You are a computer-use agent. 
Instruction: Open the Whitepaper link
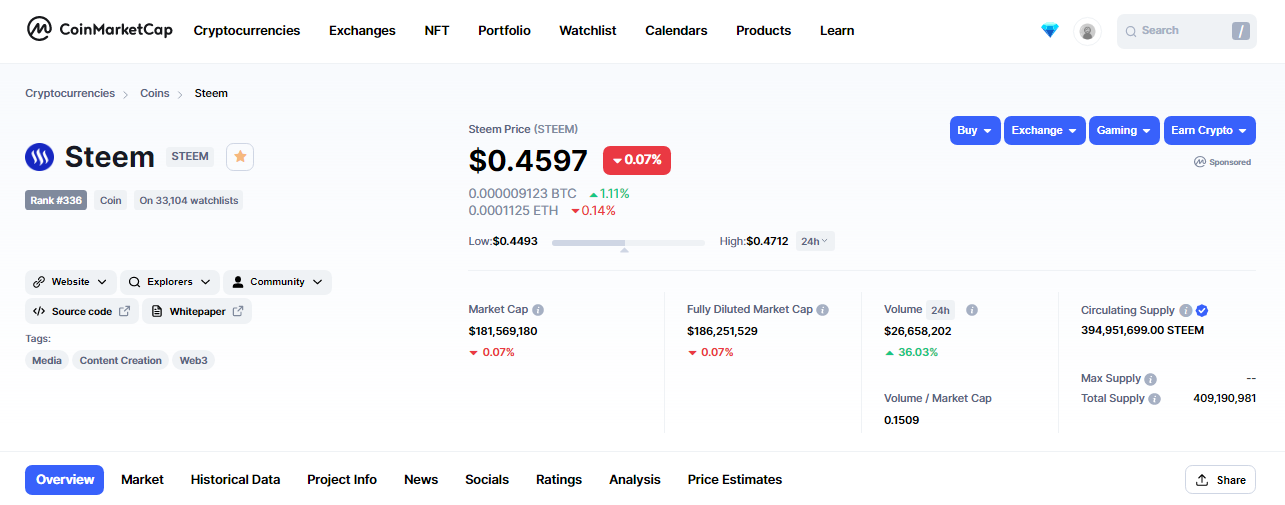(x=197, y=311)
